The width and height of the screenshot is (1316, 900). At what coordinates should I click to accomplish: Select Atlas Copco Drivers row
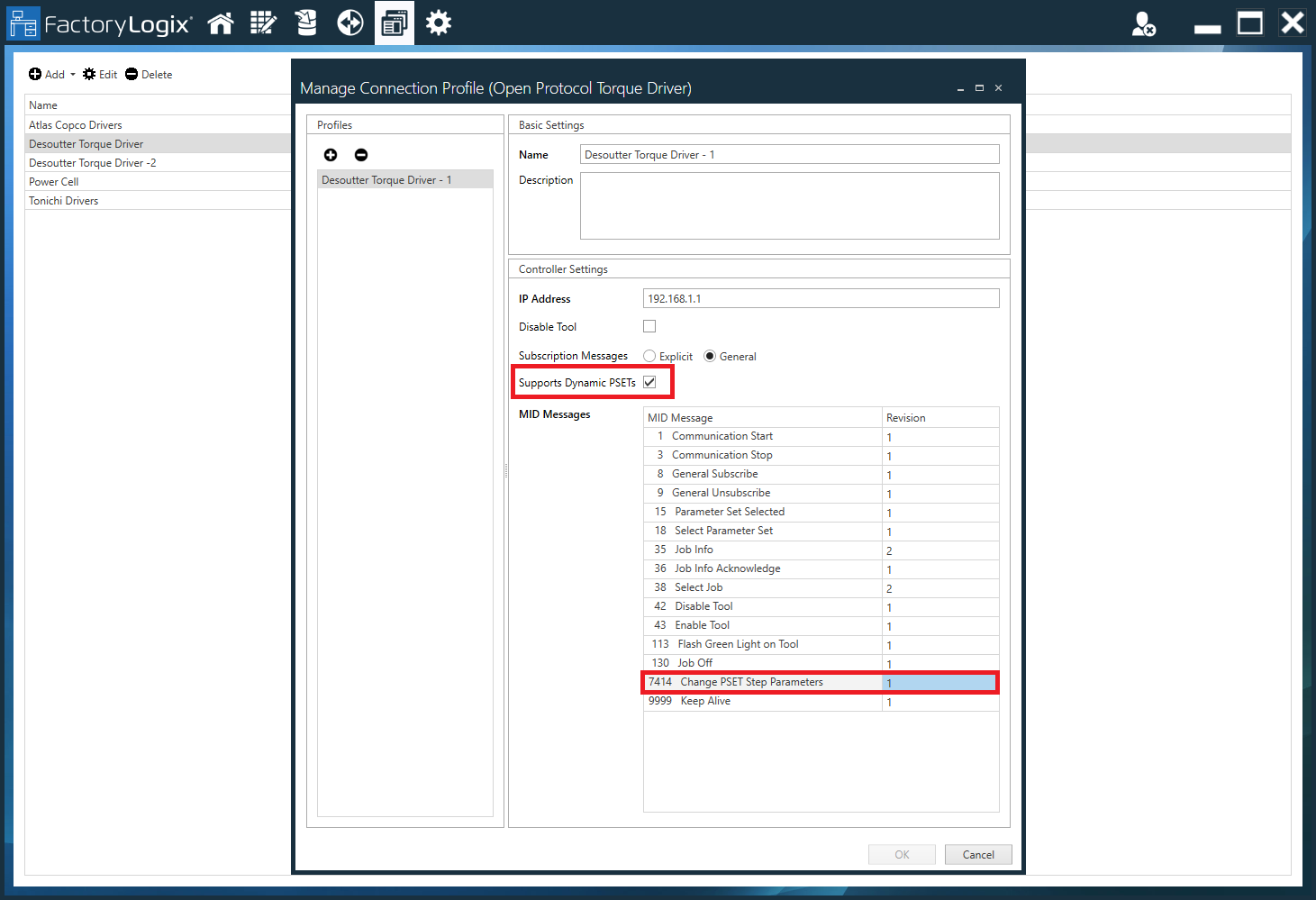click(x=159, y=125)
